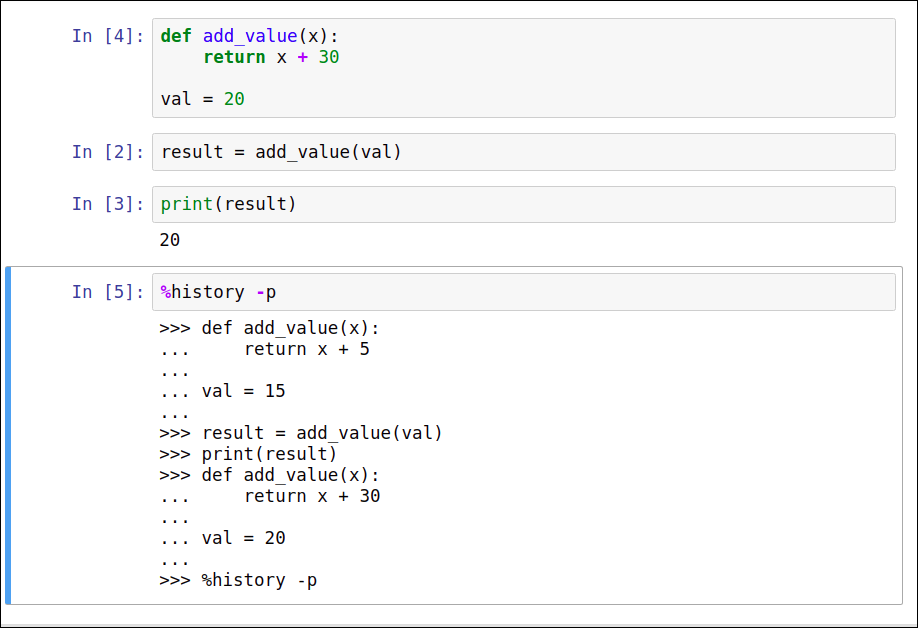Click the 'val = 20' line in cell 4
The width and height of the screenshot is (918, 628).
pyautogui.click(x=203, y=99)
